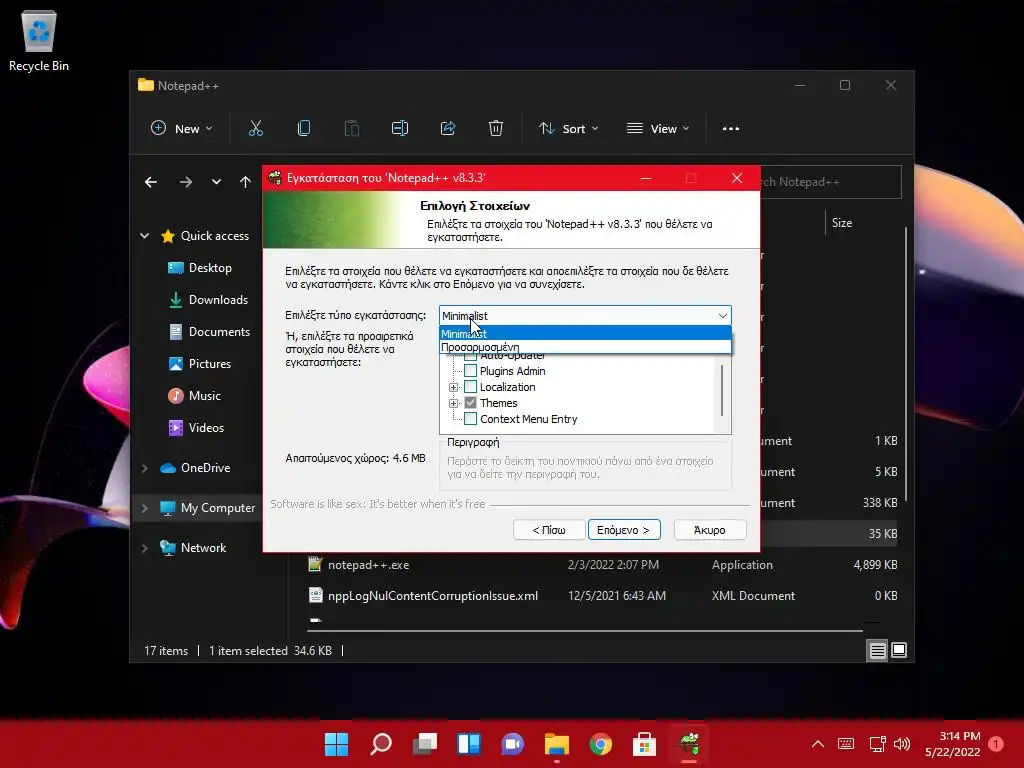The image size is (1024, 768).
Task: Open Task View on the taskbar
Action: coord(424,744)
